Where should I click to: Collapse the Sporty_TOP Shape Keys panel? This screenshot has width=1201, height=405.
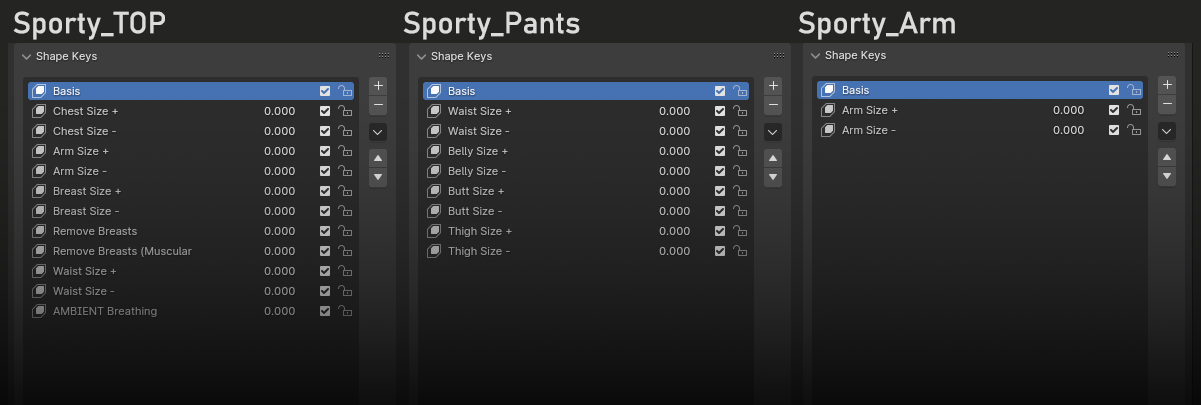pos(27,56)
